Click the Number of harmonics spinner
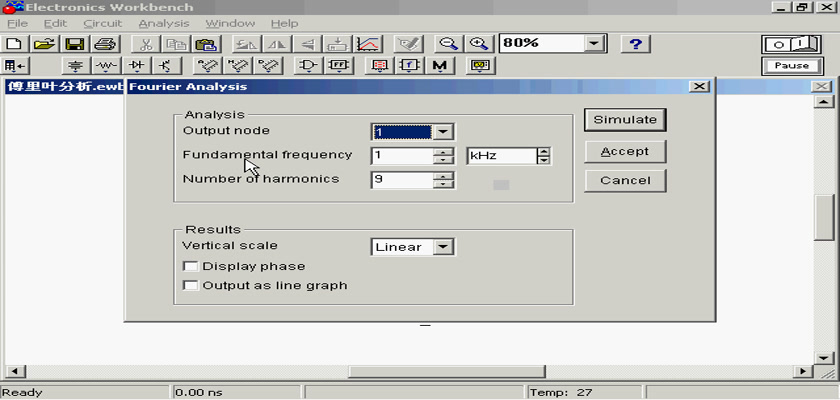This screenshot has height=400, width=840. (443, 180)
